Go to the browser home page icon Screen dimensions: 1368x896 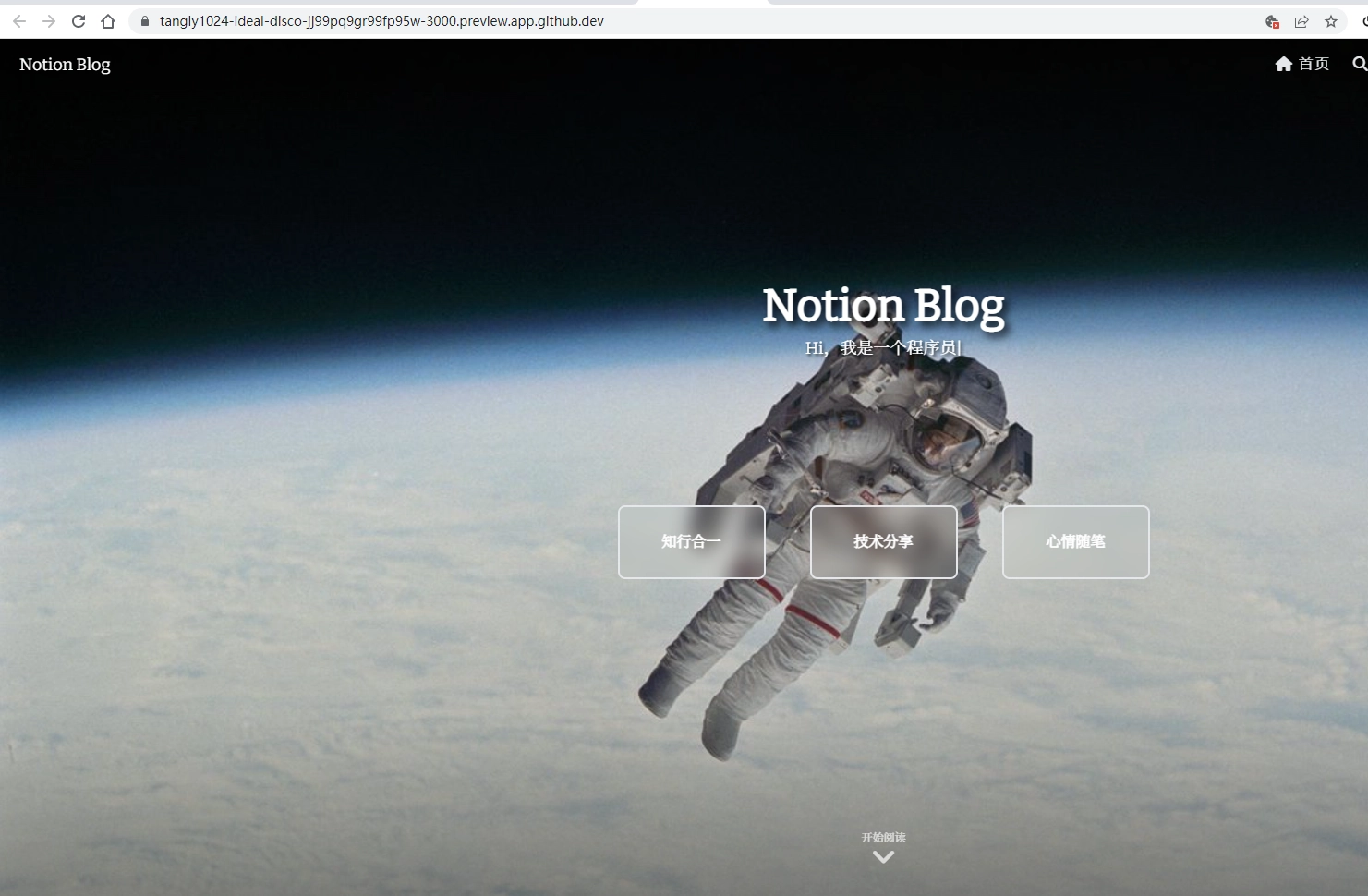click(x=108, y=21)
